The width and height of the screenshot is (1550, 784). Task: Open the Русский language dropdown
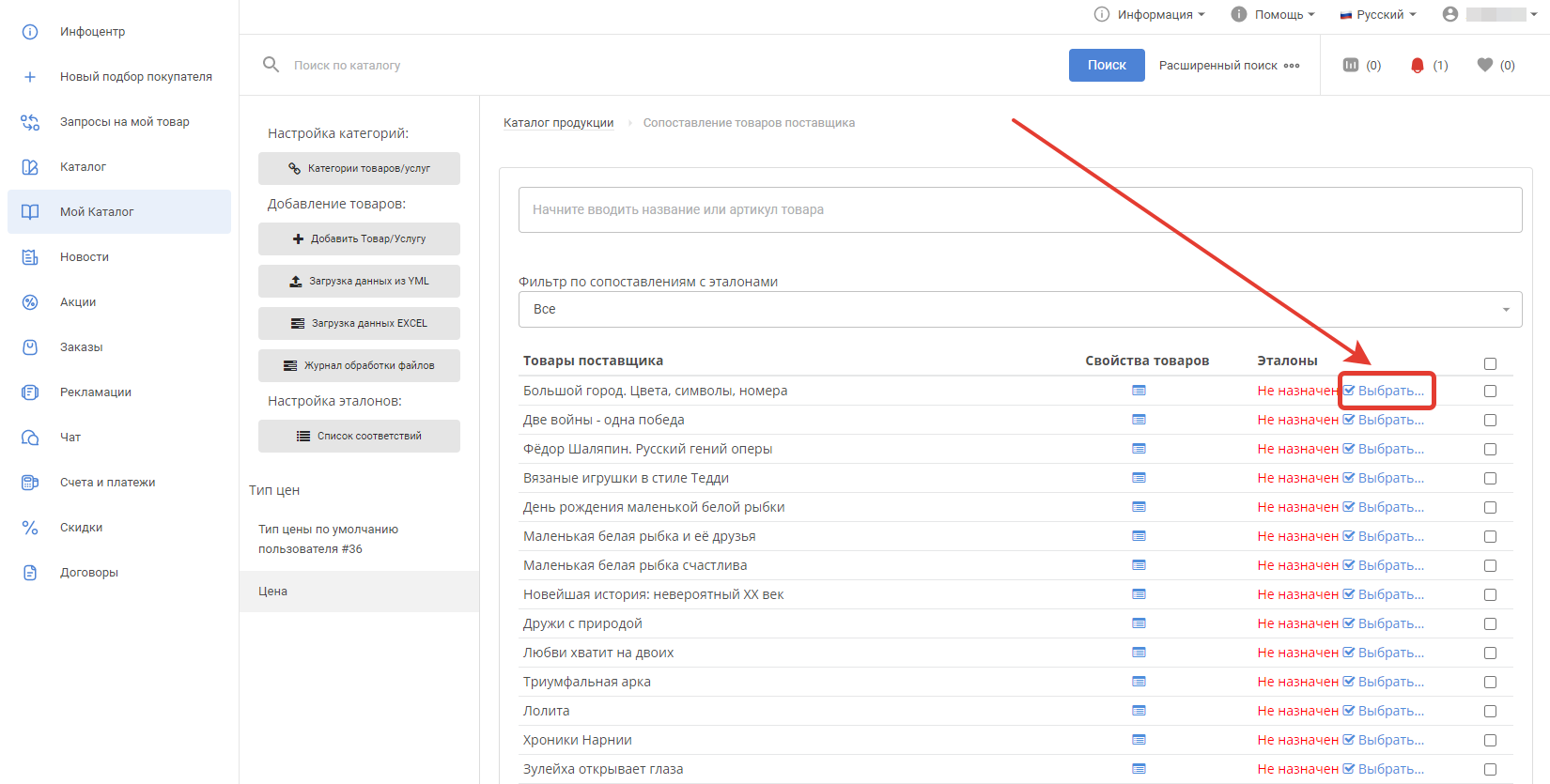tap(1378, 14)
